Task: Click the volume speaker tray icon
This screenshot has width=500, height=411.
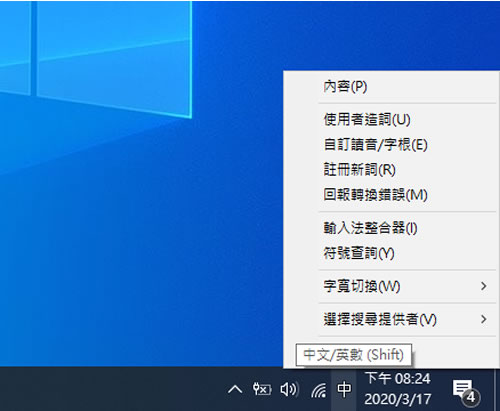Action: pyautogui.click(x=289, y=389)
